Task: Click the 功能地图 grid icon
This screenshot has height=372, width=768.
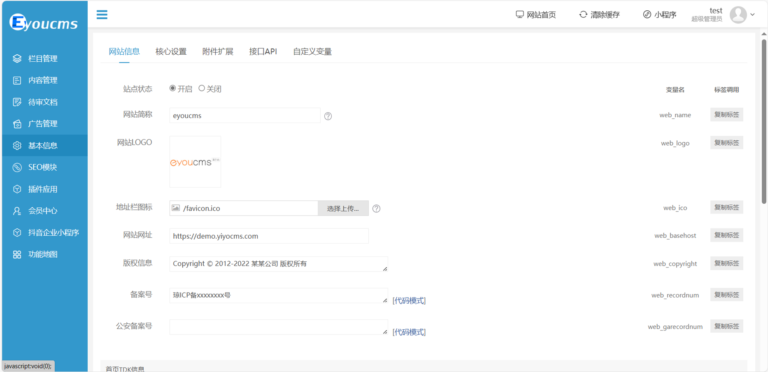Action: (x=17, y=255)
